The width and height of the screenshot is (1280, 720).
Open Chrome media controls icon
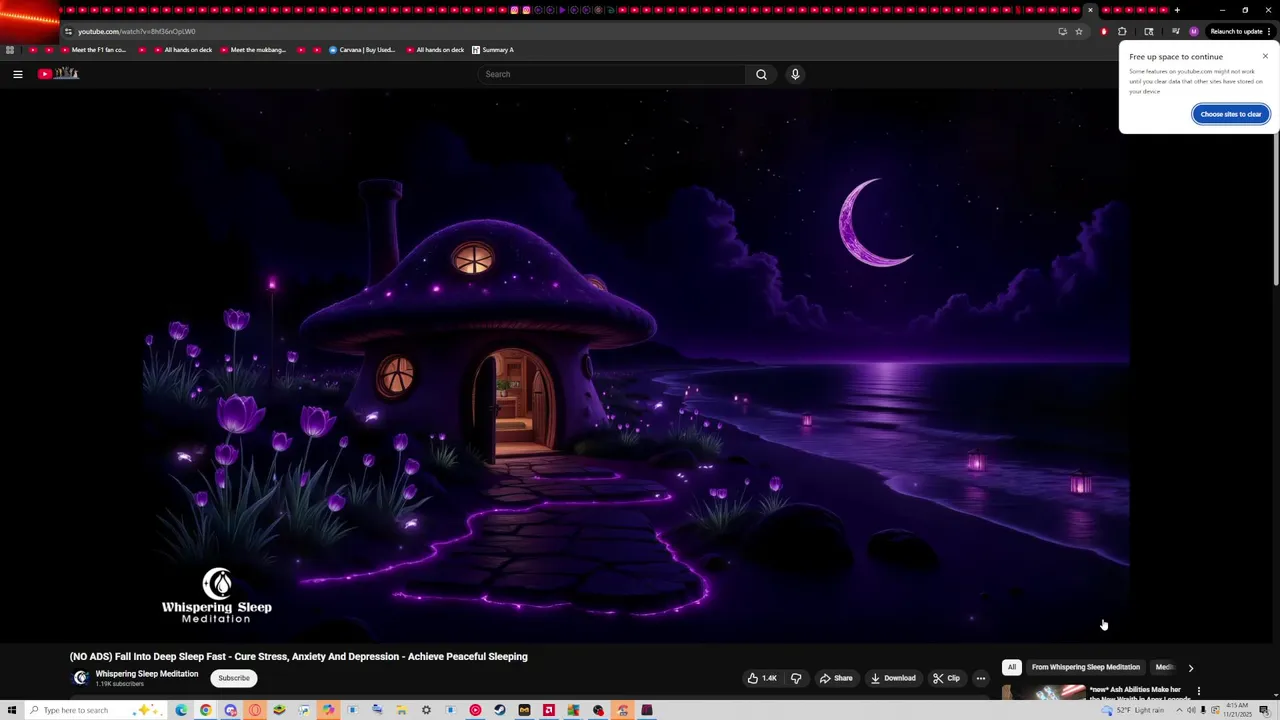click(1175, 31)
